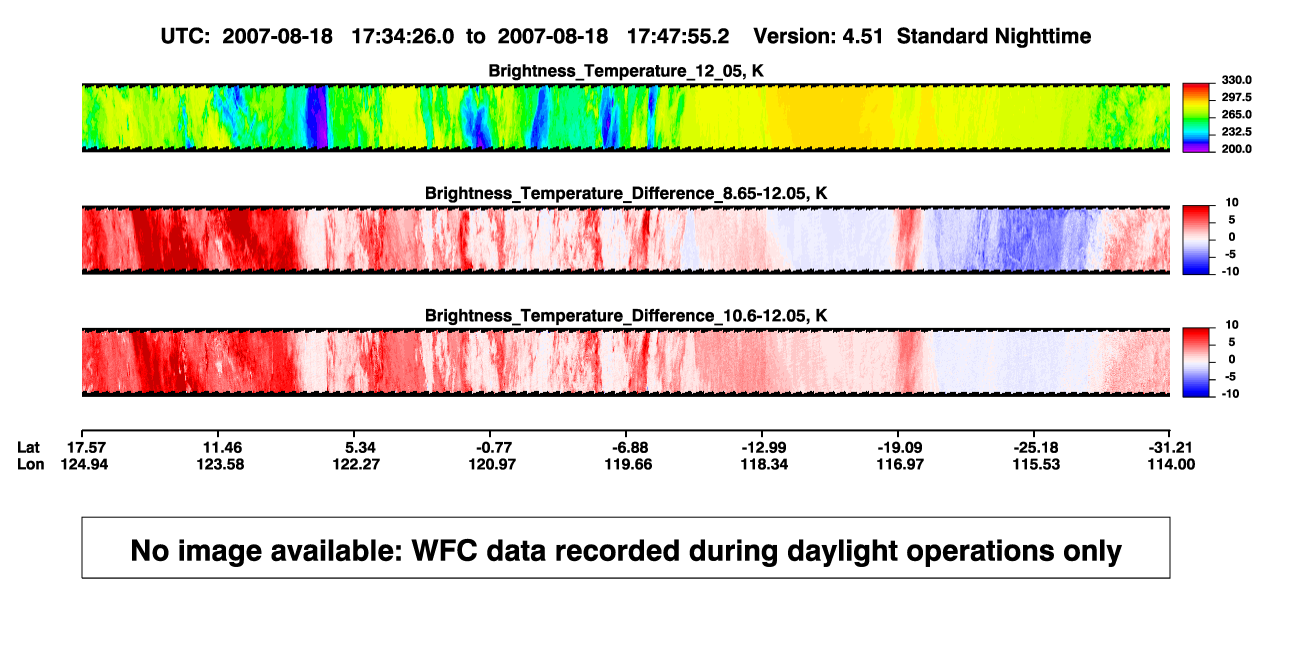This screenshot has height=667, width=1300.
Task: Click the 'Lon' axis row label
Action: (31, 464)
